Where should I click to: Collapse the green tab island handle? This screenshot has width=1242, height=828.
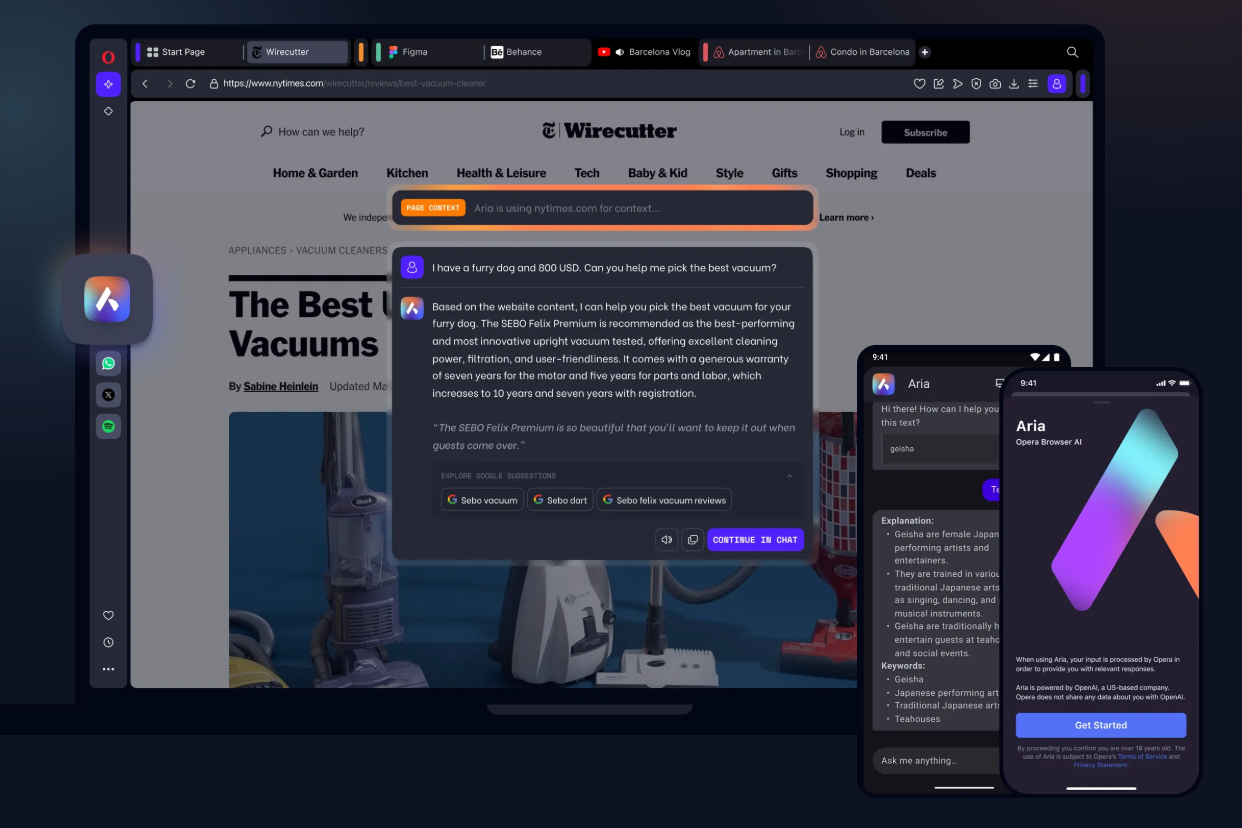point(378,52)
